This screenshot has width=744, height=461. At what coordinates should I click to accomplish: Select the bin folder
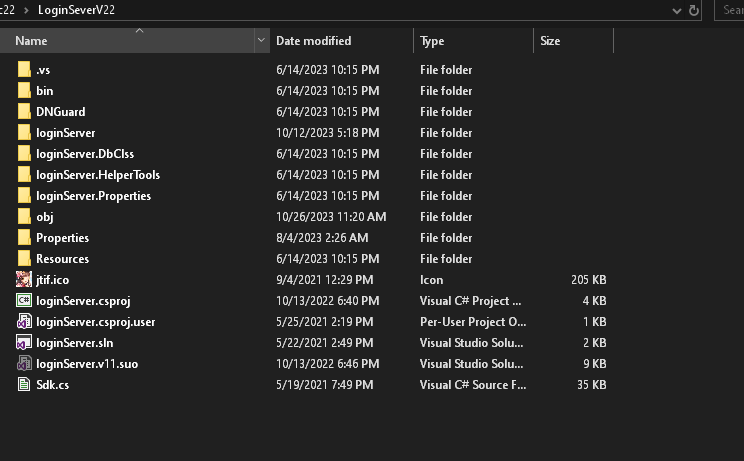click(45, 91)
